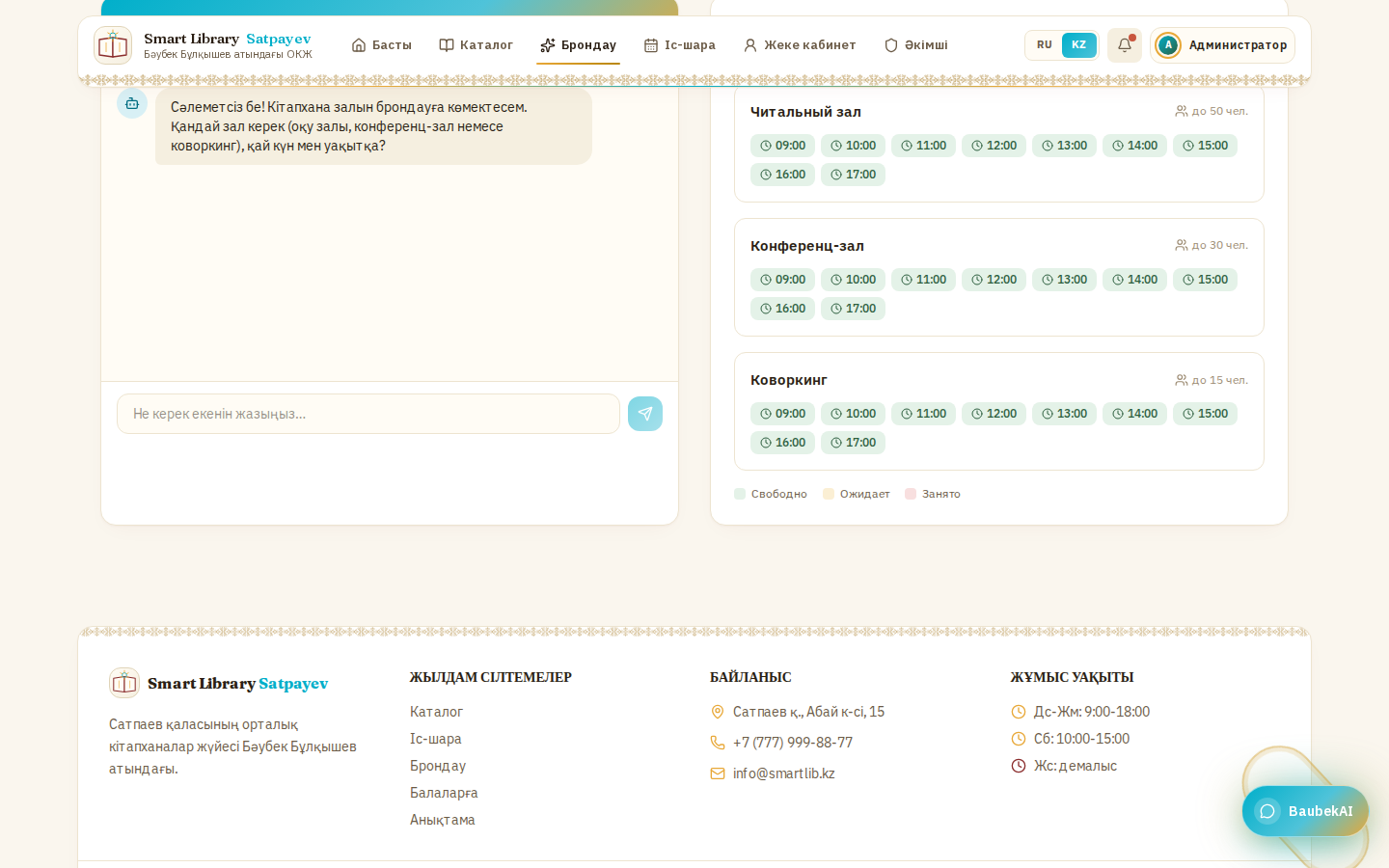Click the 'до 50 чел.' capacity label
Viewport: 1389px width, 868px height.
point(1212,111)
